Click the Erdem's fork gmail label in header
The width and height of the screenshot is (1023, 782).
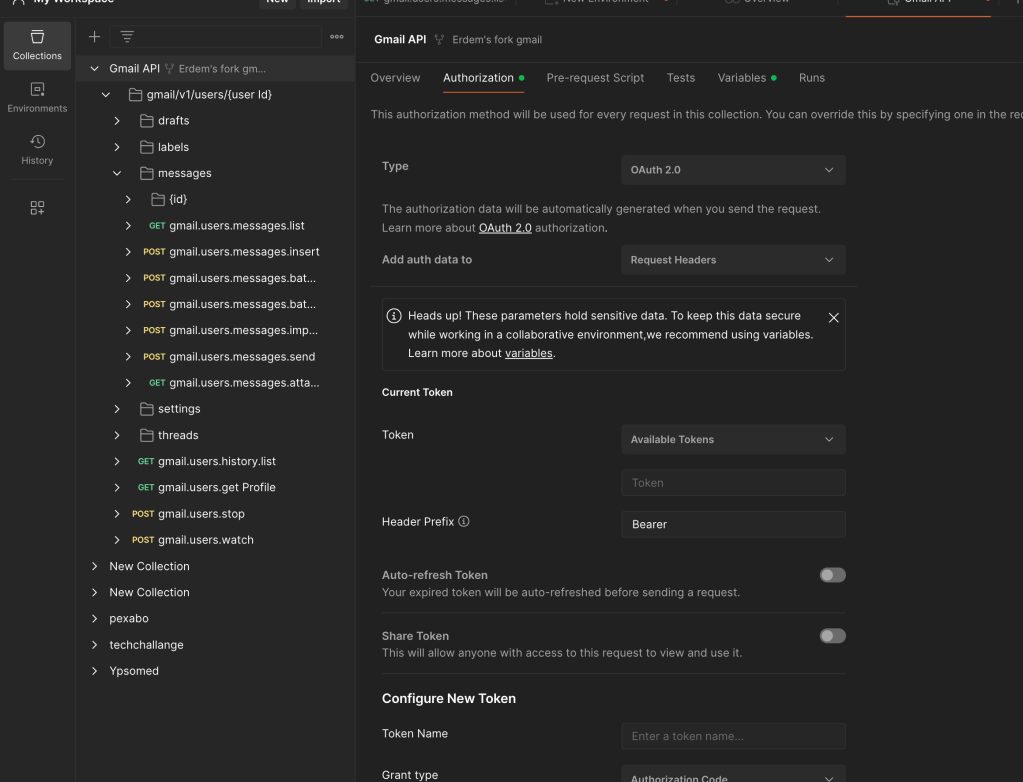[x=497, y=40]
